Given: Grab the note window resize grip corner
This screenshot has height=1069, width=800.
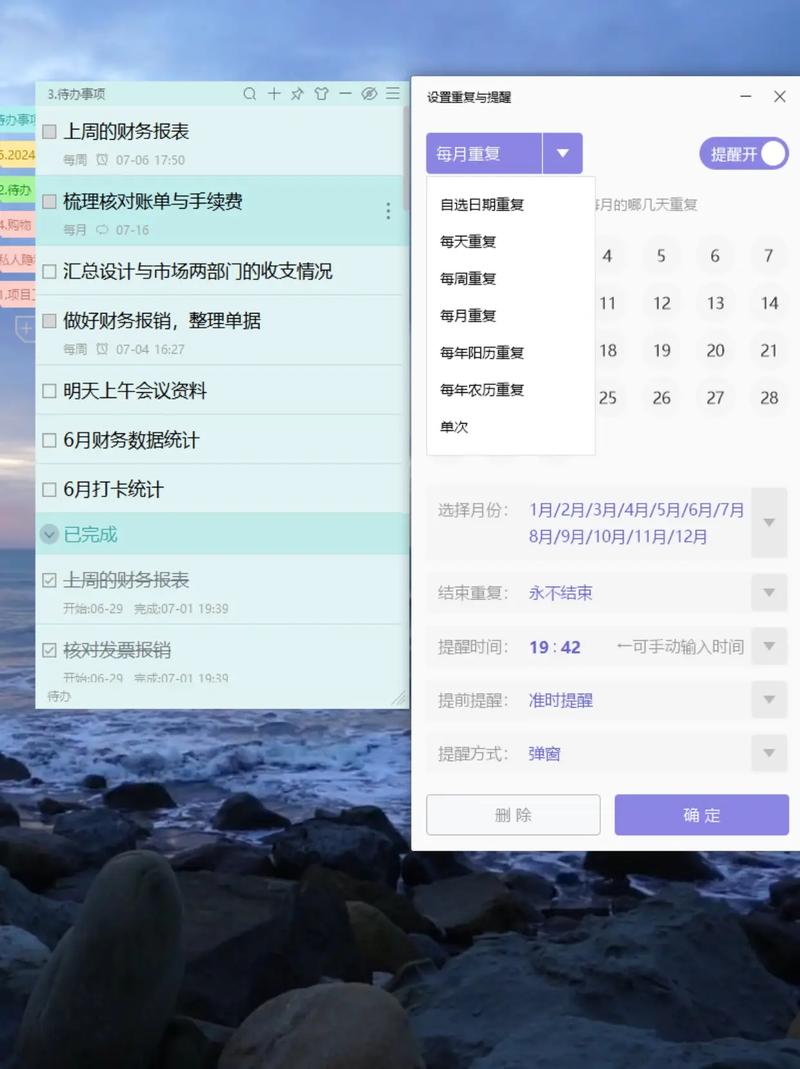Looking at the screenshot, I should (x=398, y=697).
